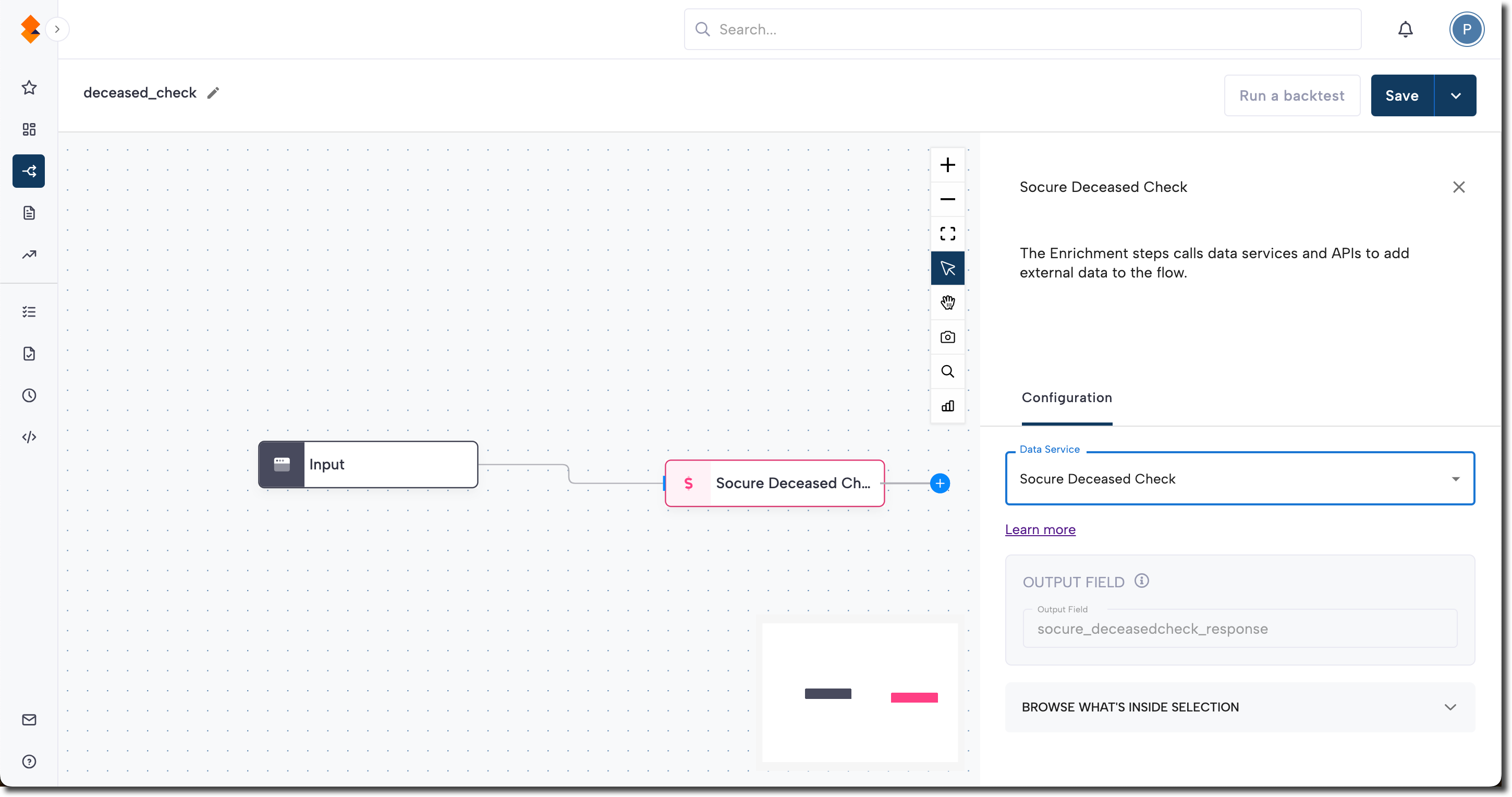Take a canvas snapshot with camera icon
Viewport: 1512px width, 797px height.
pyautogui.click(x=947, y=337)
